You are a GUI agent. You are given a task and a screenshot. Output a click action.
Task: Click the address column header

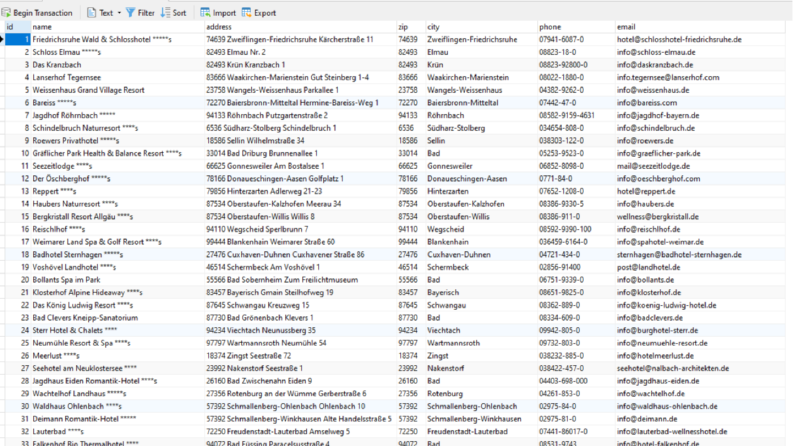300,27
